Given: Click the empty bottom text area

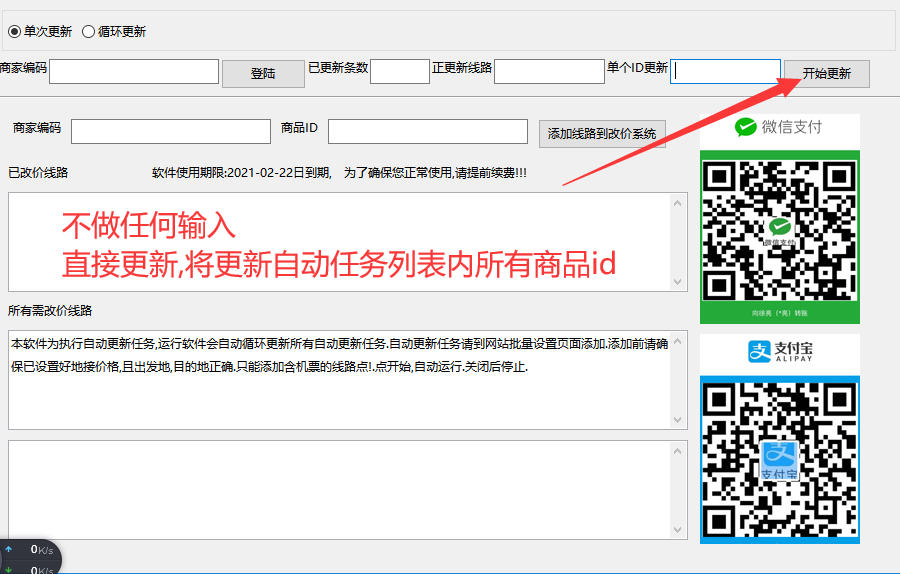Looking at the screenshot, I should pyautogui.click(x=348, y=490).
